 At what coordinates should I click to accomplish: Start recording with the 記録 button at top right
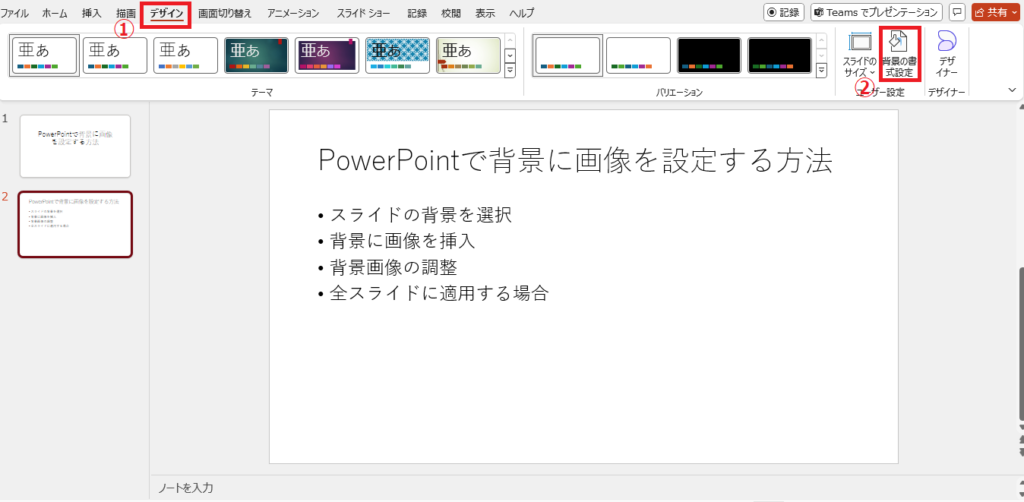click(x=784, y=12)
